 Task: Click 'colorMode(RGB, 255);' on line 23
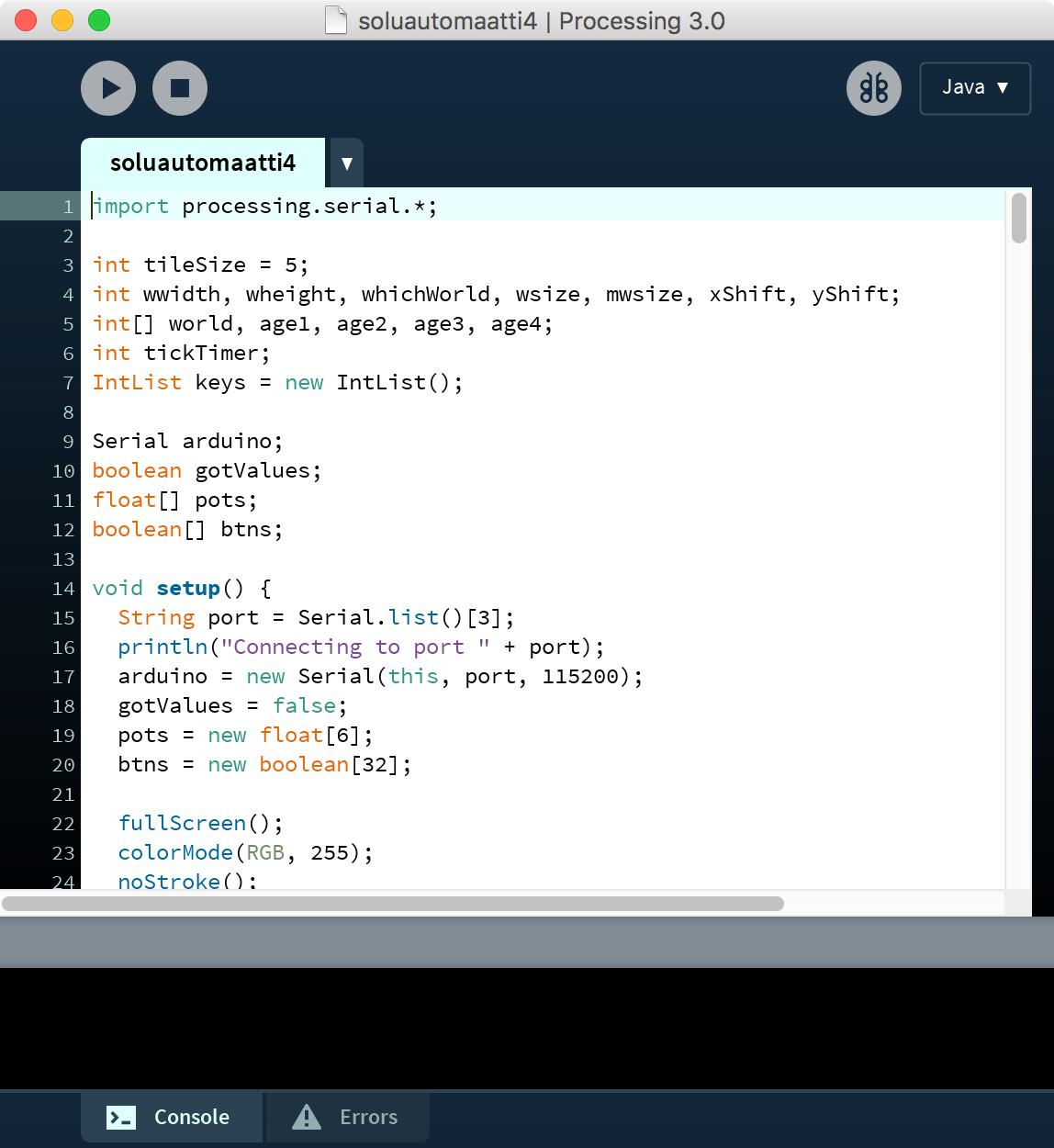click(x=245, y=852)
